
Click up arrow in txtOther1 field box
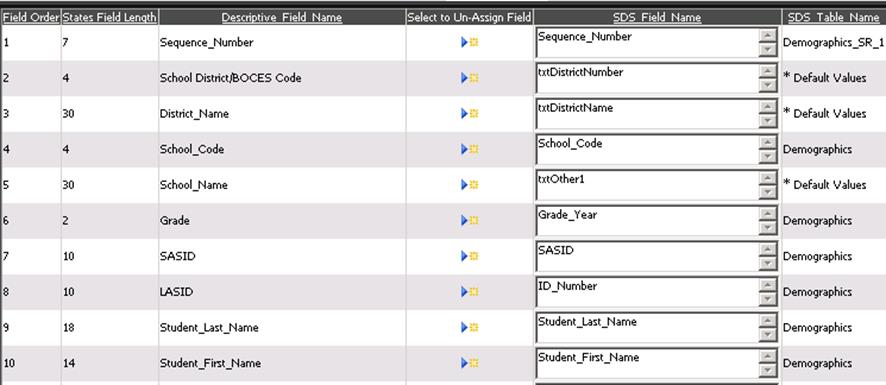[767, 179]
